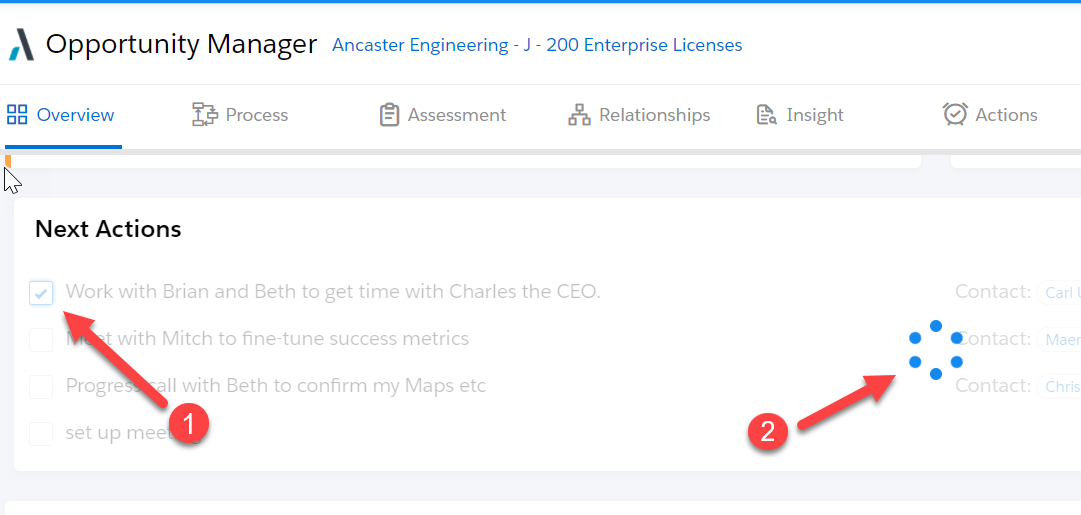
Task: Click the Insight document search icon
Action: (767, 115)
